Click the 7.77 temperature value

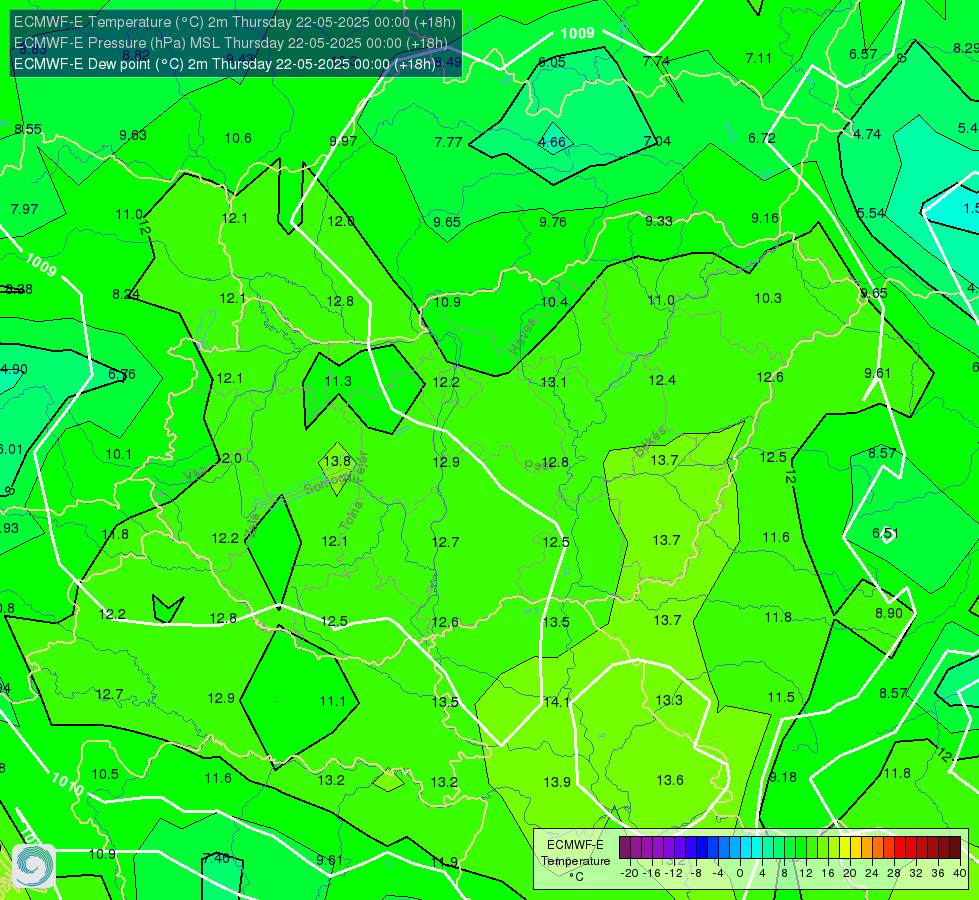click(448, 142)
